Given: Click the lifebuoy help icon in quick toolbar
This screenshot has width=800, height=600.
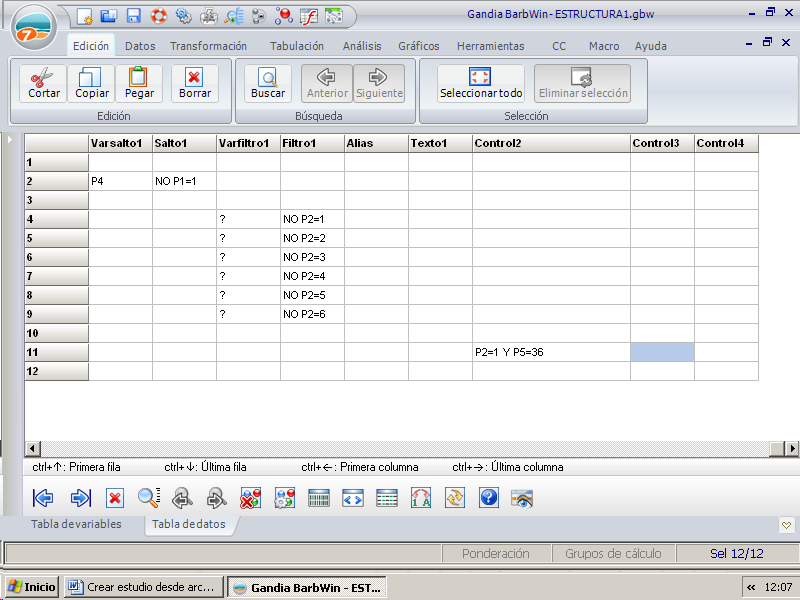Looking at the screenshot, I should tap(159, 16).
